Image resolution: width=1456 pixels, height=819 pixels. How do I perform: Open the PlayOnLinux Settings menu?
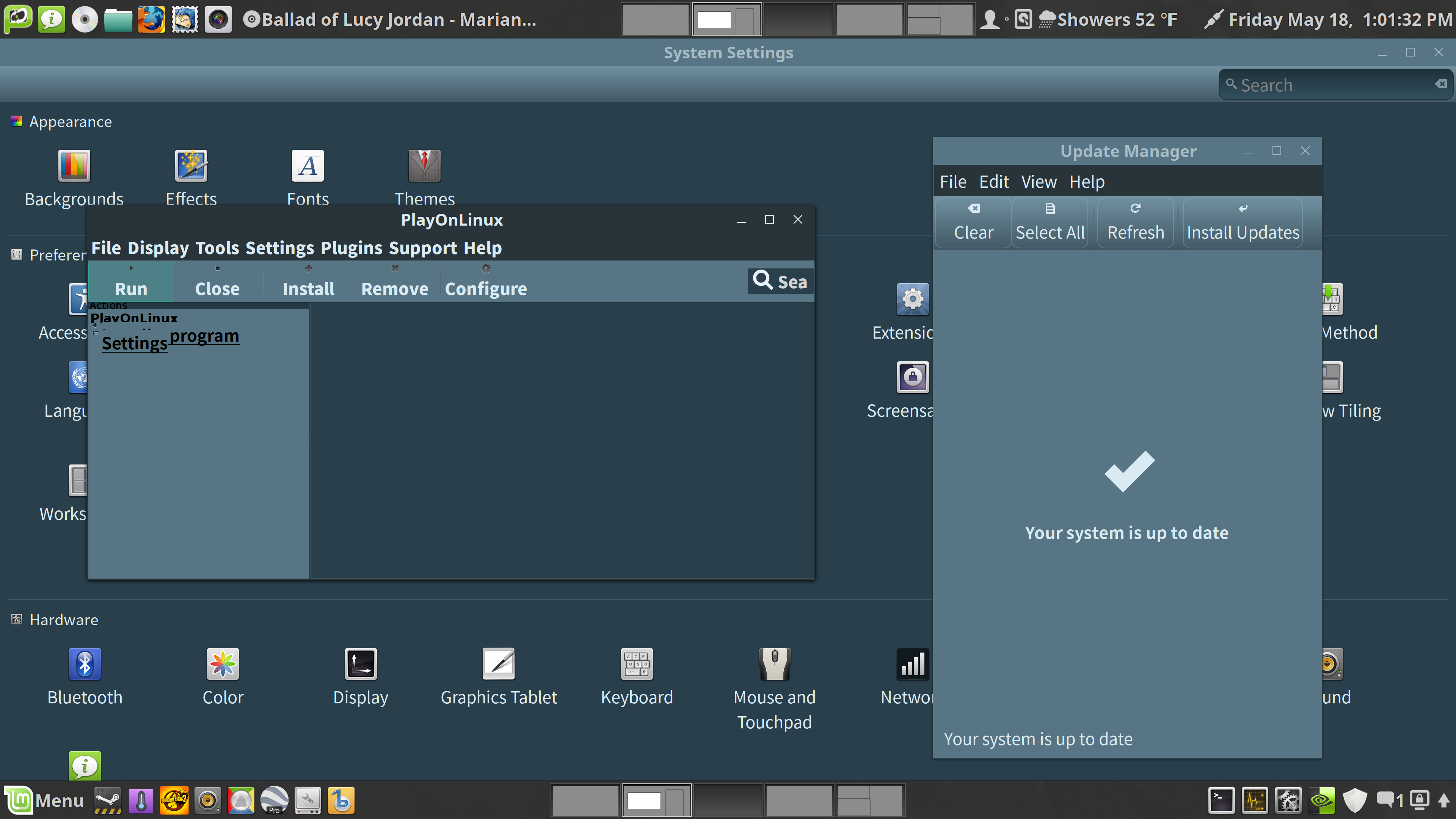coord(280,248)
